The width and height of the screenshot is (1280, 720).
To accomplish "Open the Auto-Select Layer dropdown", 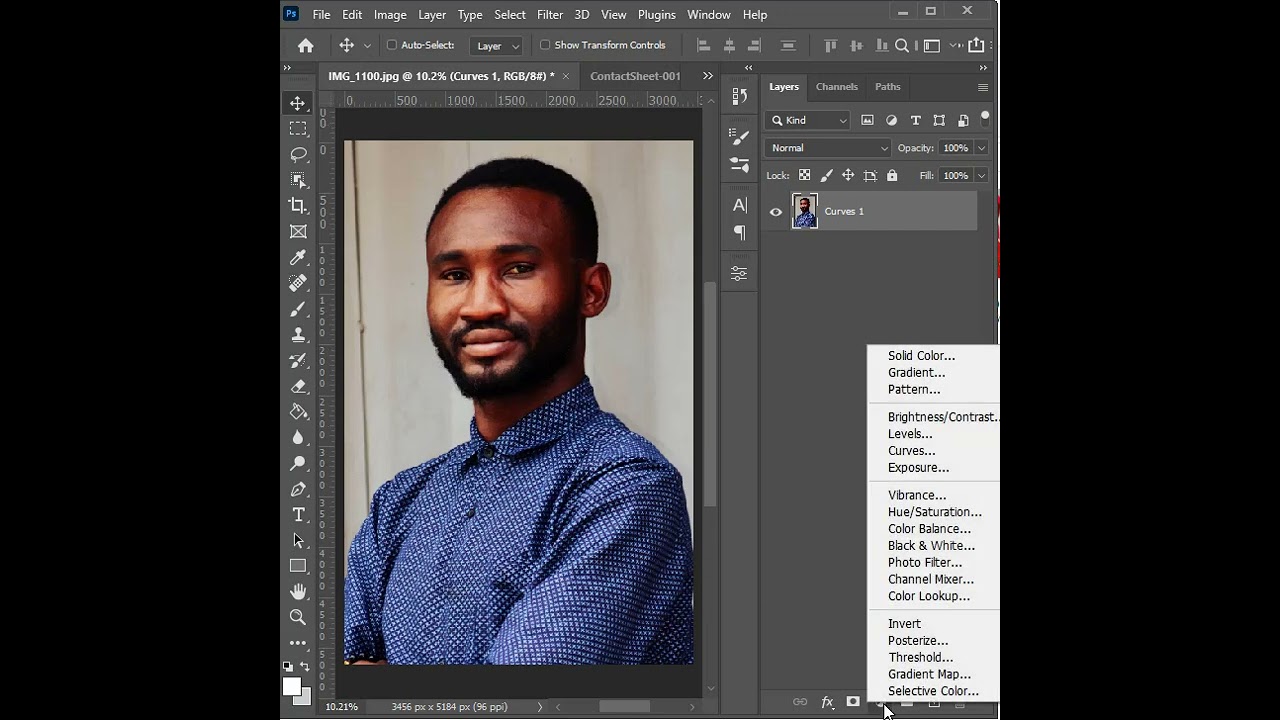I will coord(497,46).
